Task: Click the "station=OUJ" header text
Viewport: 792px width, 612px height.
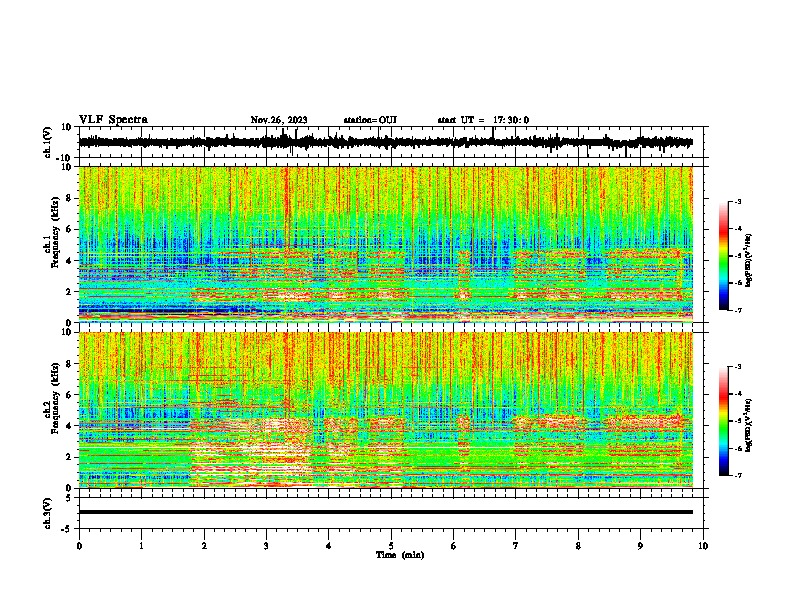Action: click(x=370, y=120)
